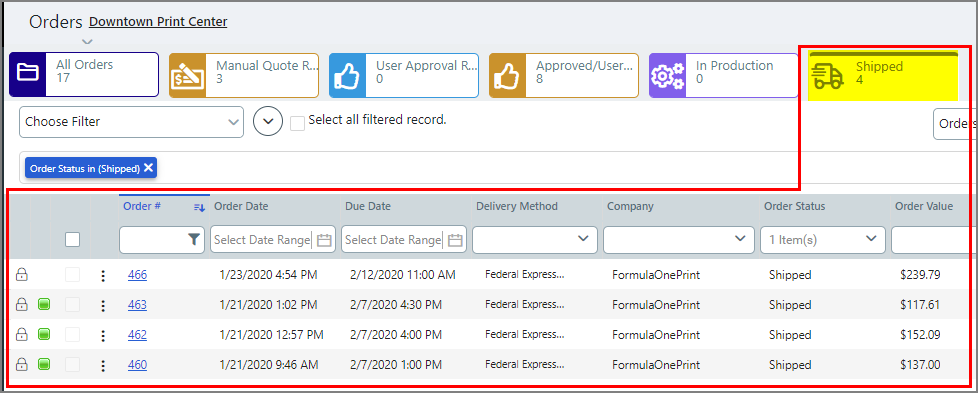This screenshot has height=393, width=978.
Task: Open the Manual Quote Requests tile icon
Action: point(187,75)
